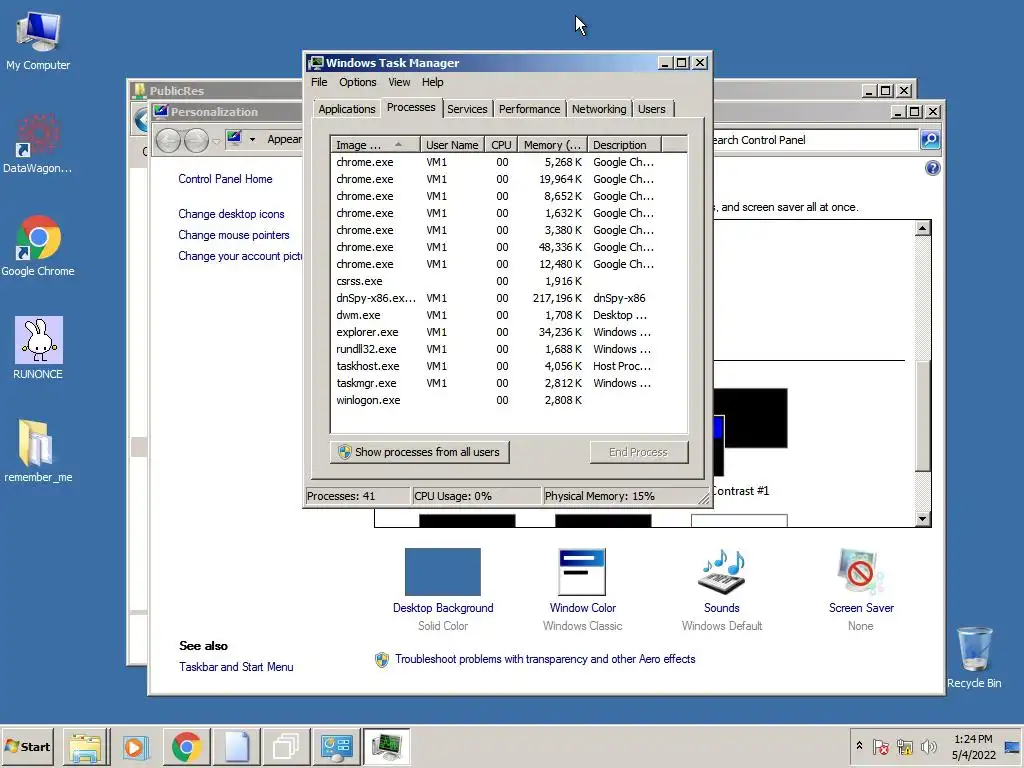
Task: Show hidden system tray icons
Action: (859, 746)
